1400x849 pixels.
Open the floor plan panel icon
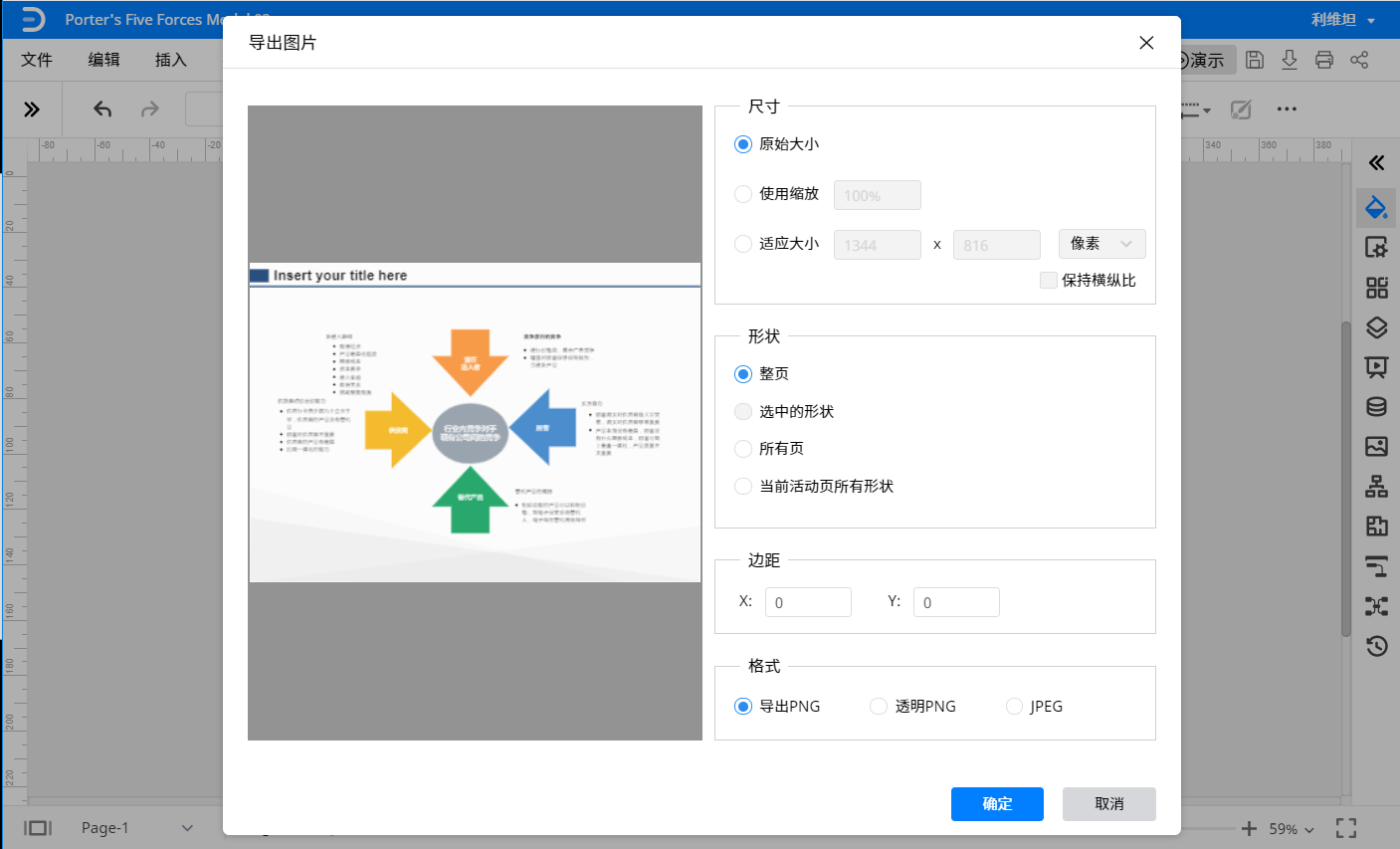pyautogui.click(x=1377, y=527)
